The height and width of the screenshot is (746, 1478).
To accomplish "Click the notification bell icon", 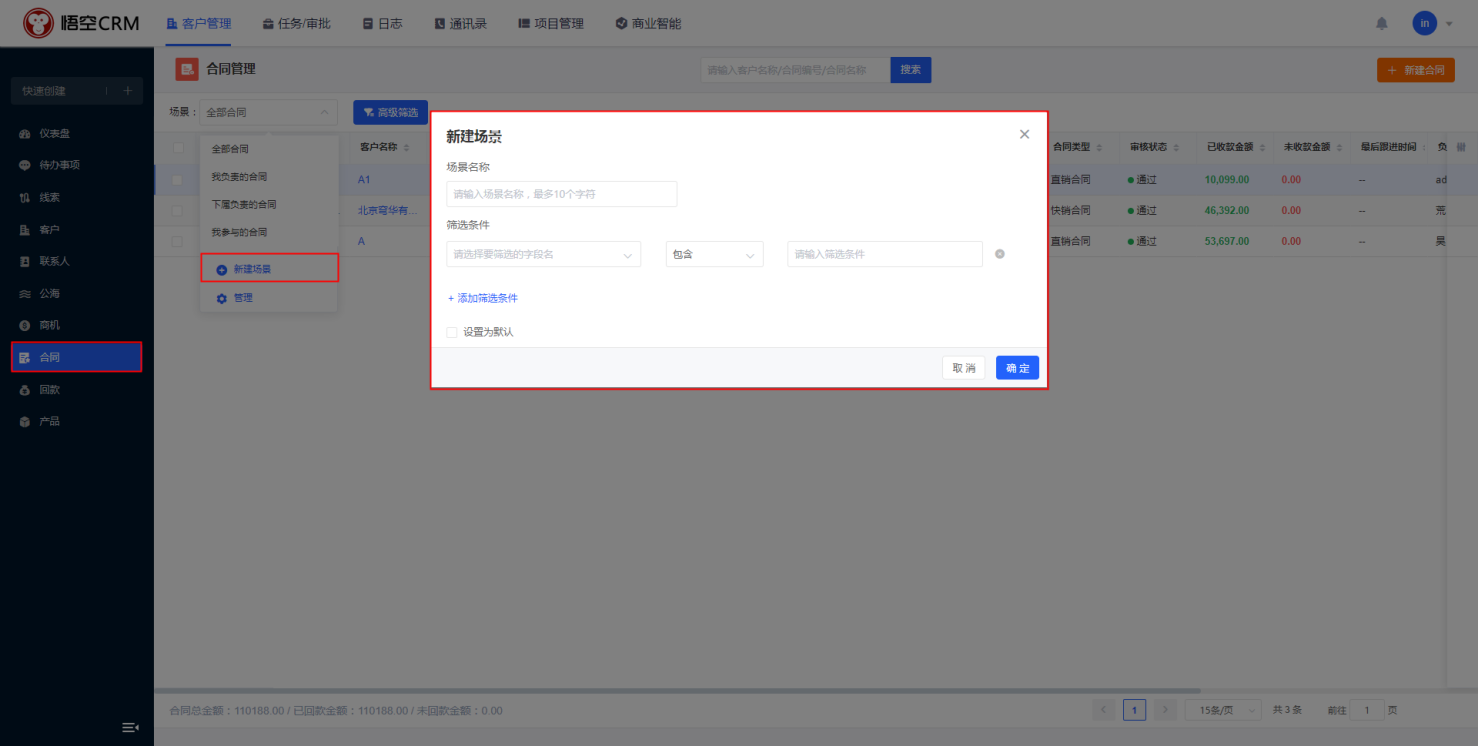I will pos(1382,23).
